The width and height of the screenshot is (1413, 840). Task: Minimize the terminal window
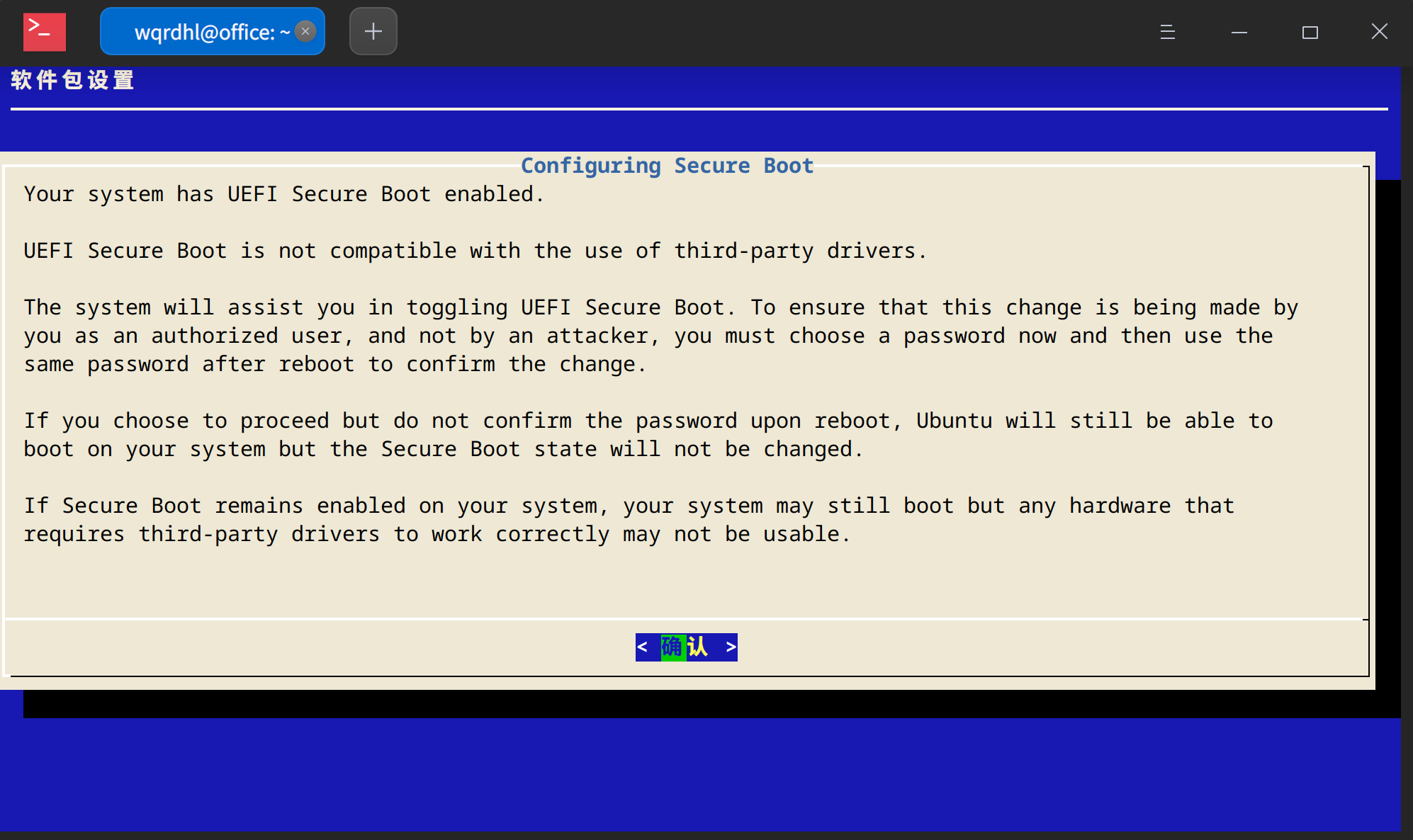tap(1239, 32)
